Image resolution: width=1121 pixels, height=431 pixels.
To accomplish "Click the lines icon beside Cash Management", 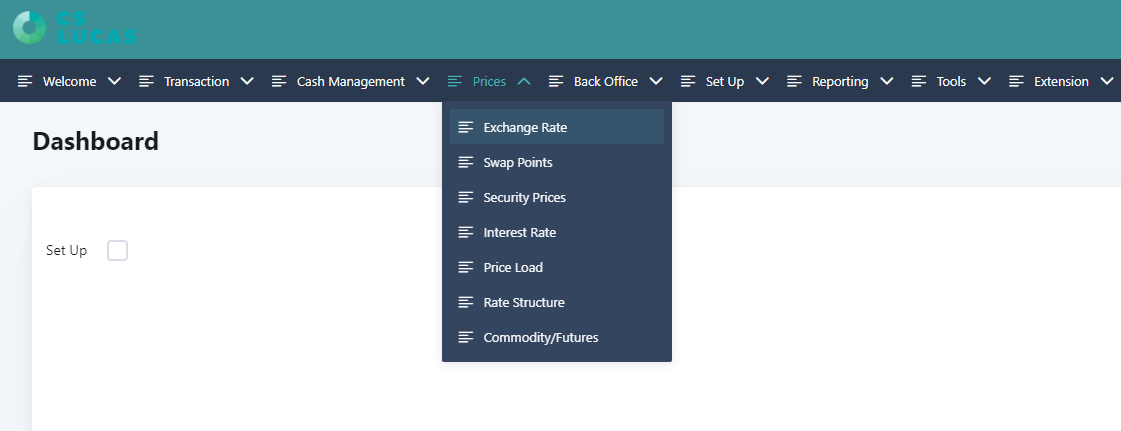I will pyautogui.click(x=280, y=81).
